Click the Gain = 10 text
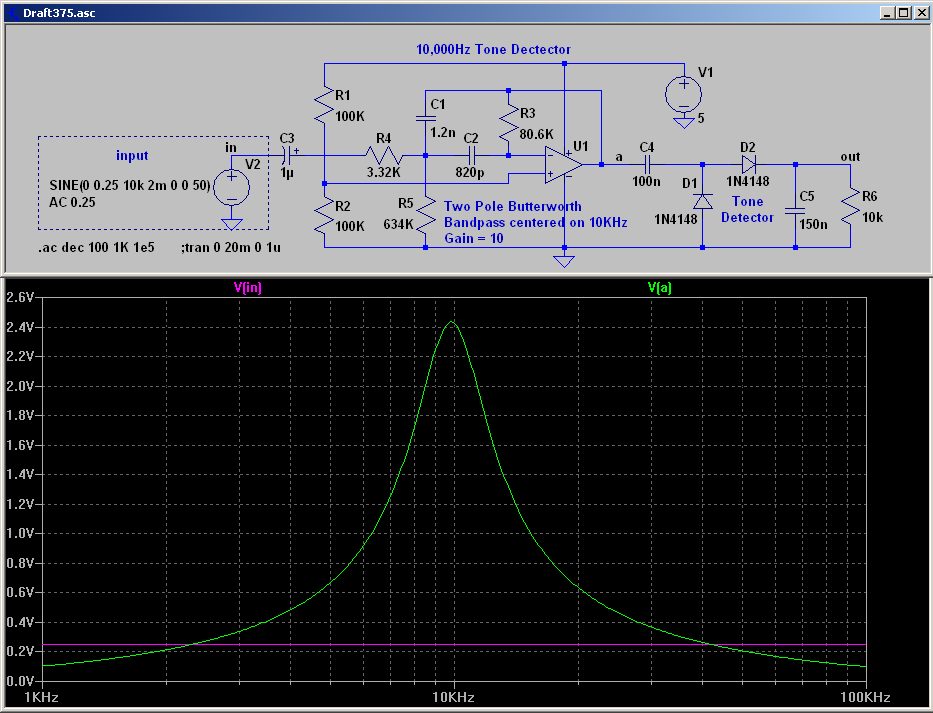Image resolution: width=933 pixels, height=713 pixels. tap(474, 238)
